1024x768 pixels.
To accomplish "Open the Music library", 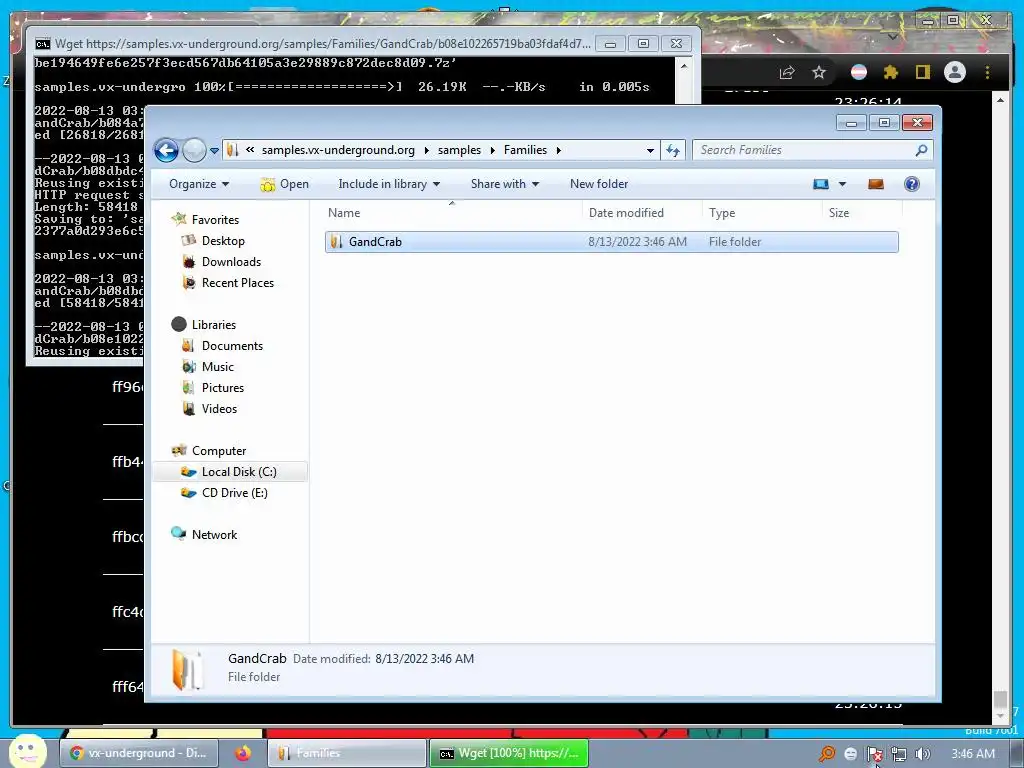I will point(217,366).
